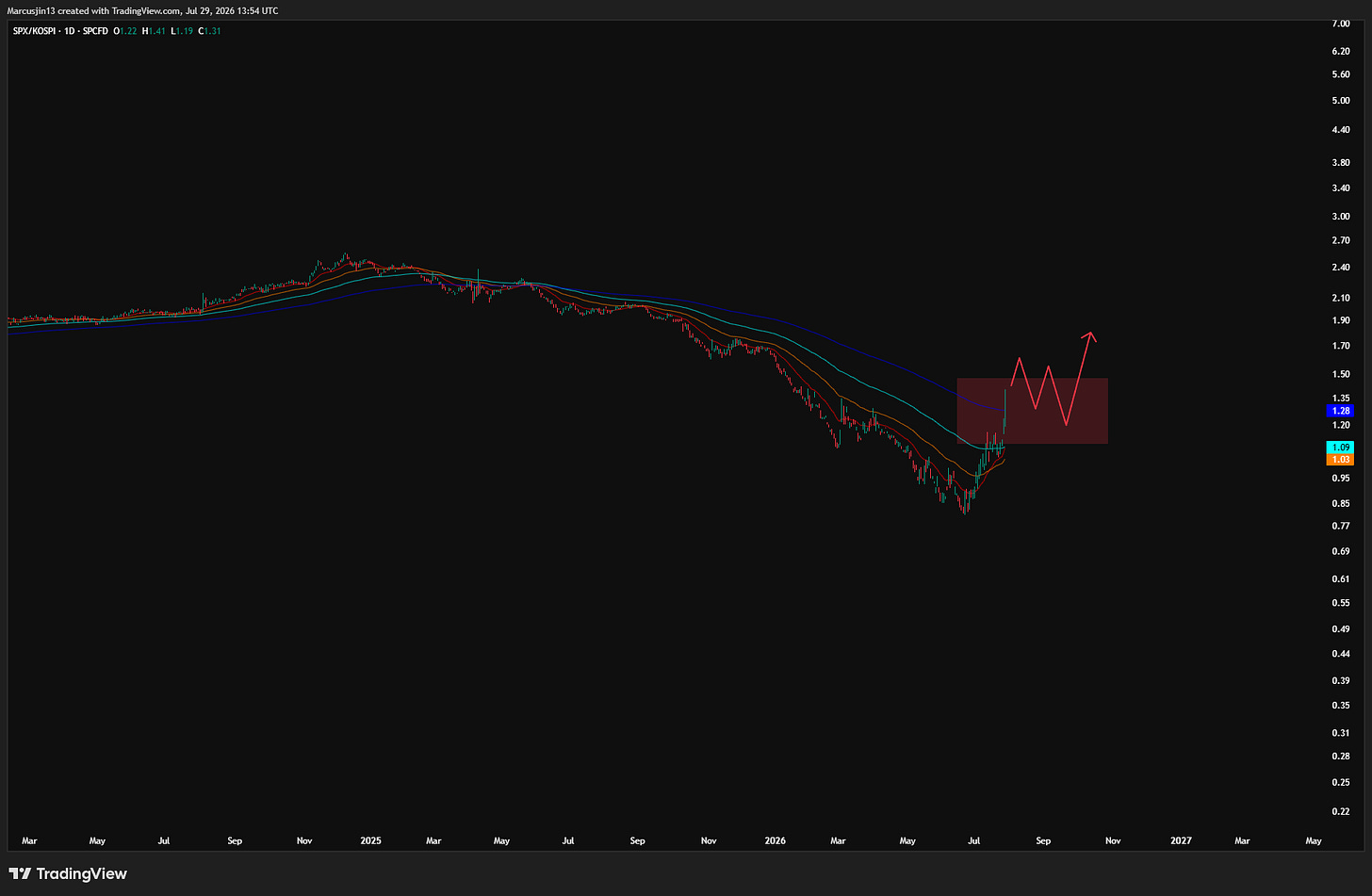Click the 0.31 price axis label
1372x896 pixels.
[x=1340, y=732]
